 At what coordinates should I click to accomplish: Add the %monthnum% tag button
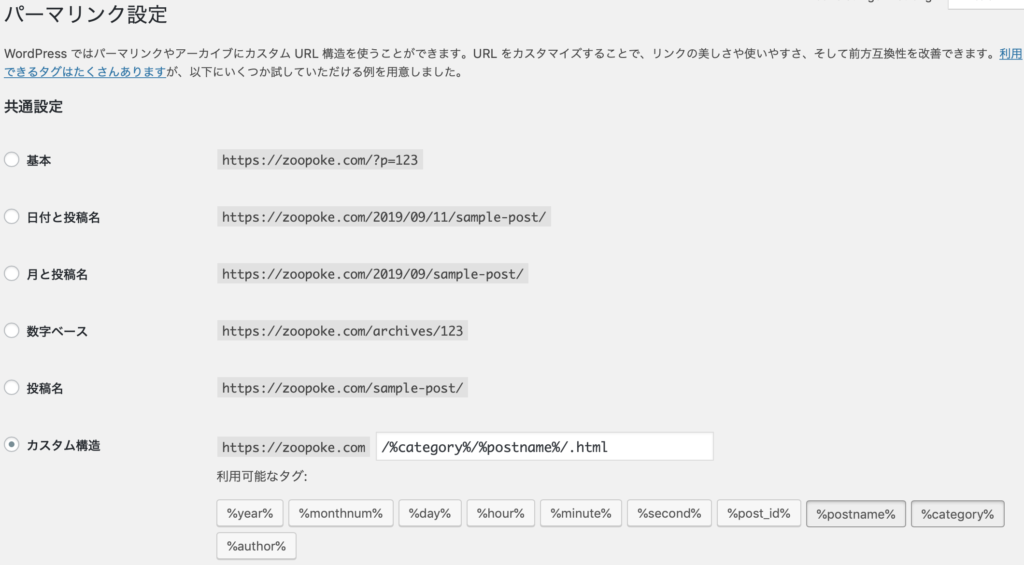click(x=340, y=513)
